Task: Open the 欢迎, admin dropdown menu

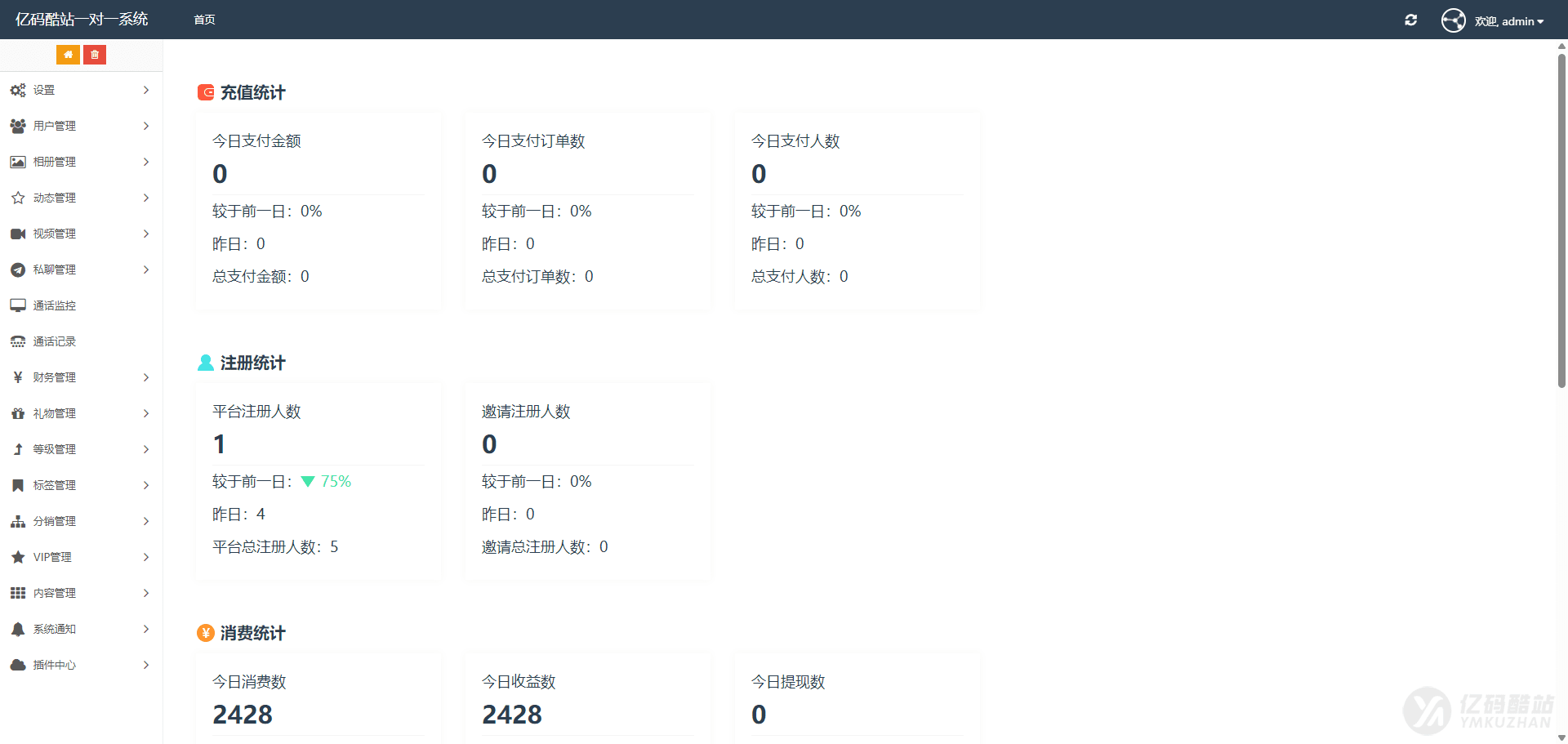Action: (x=1508, y=21)
